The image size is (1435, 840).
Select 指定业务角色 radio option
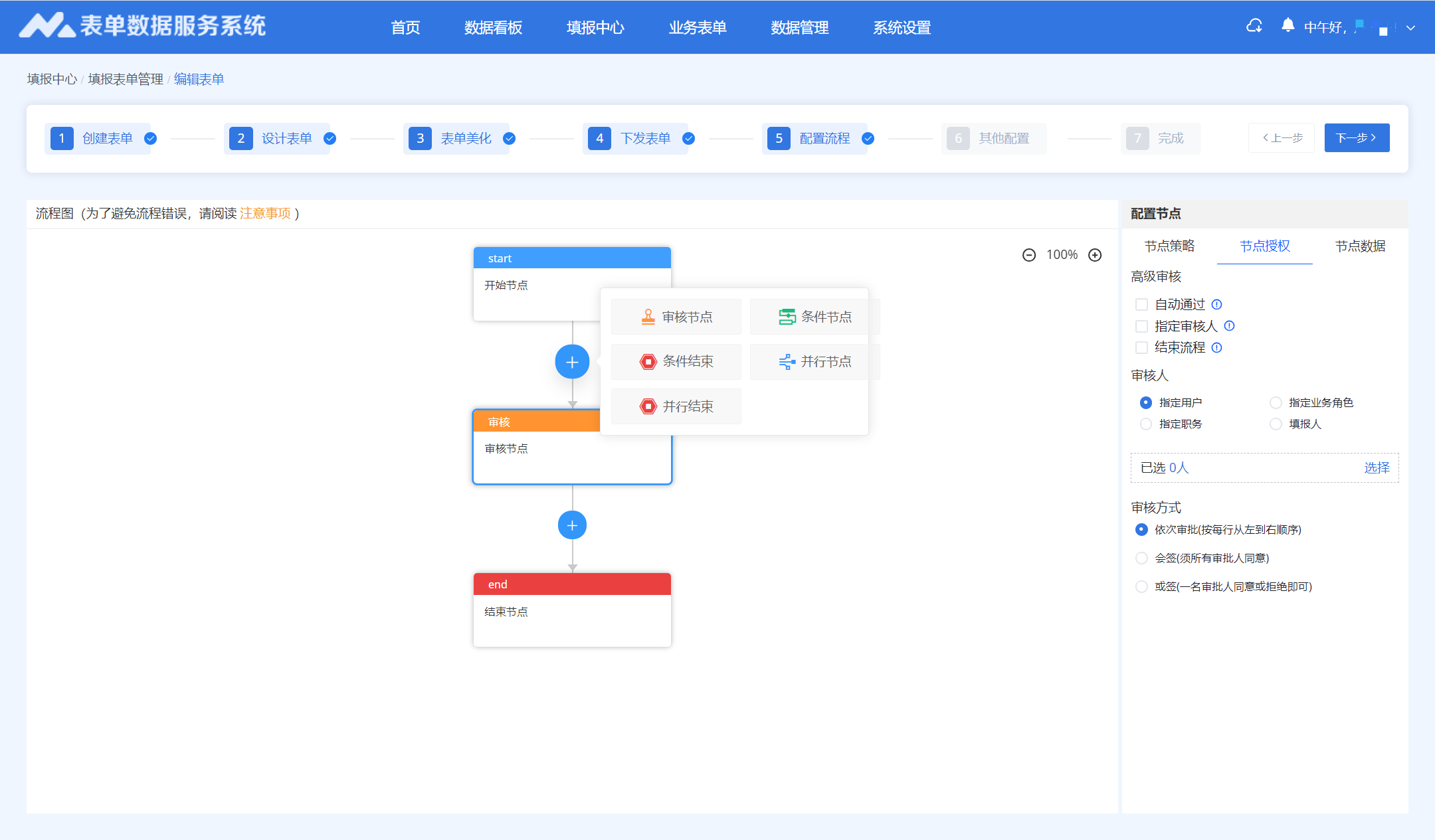click(1276, 402)
